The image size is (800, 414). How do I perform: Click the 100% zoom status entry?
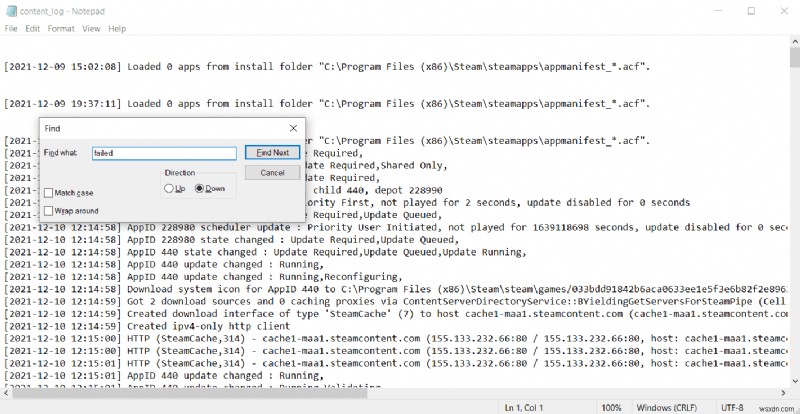pyautogui.click(x=611, y=408)
